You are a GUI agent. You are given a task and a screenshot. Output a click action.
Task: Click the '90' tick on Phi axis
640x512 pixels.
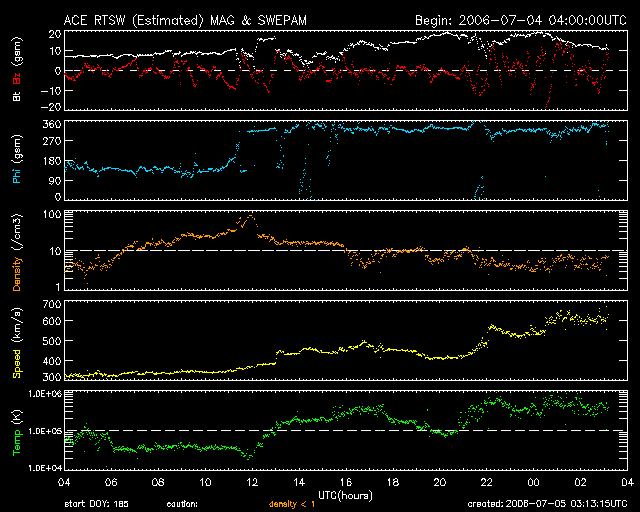(55, 180)
